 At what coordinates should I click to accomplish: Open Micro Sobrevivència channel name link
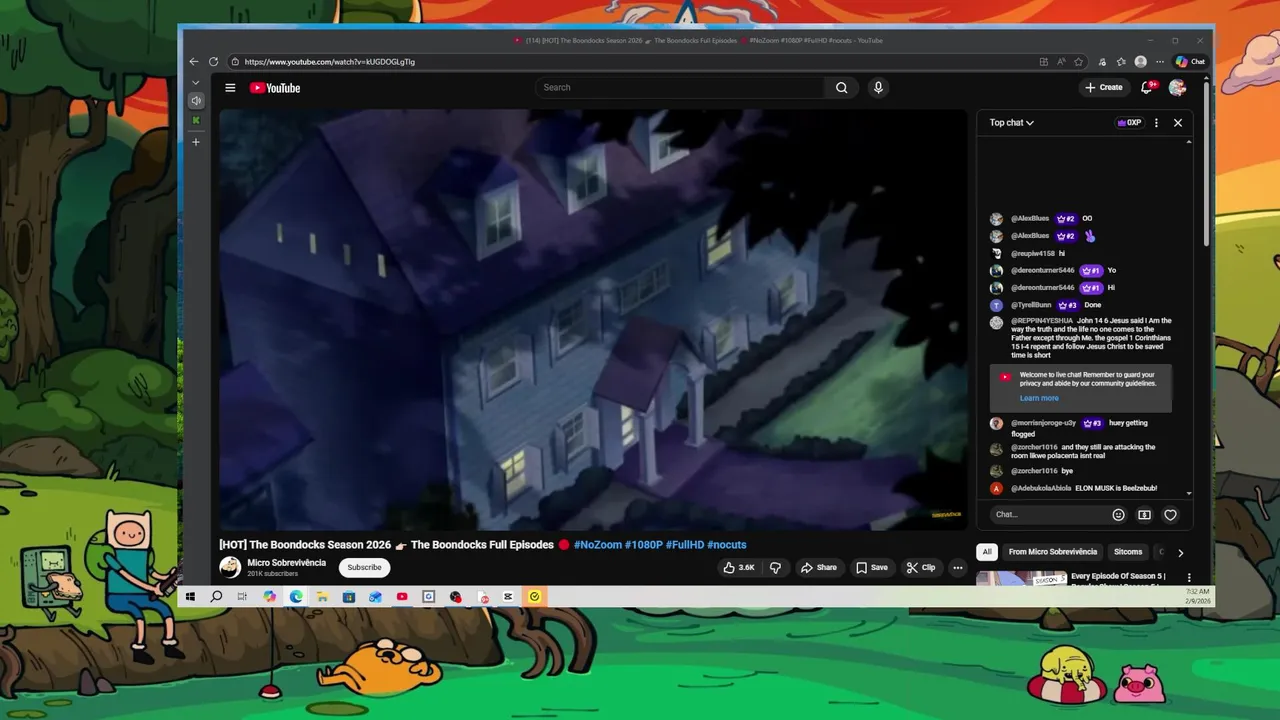(x=286, y=563)
